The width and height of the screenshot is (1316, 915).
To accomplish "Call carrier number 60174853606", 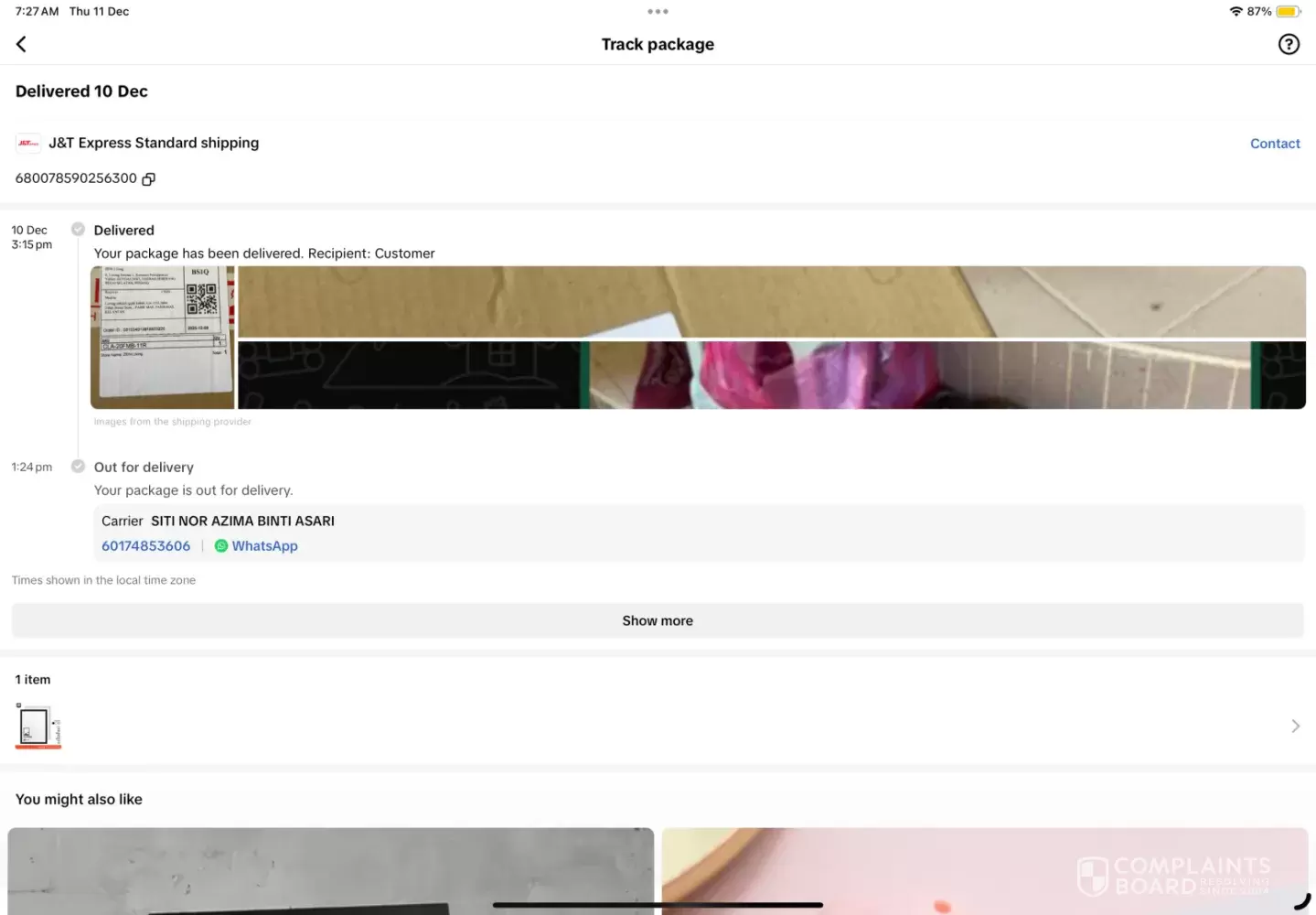I will coord(146,546).
